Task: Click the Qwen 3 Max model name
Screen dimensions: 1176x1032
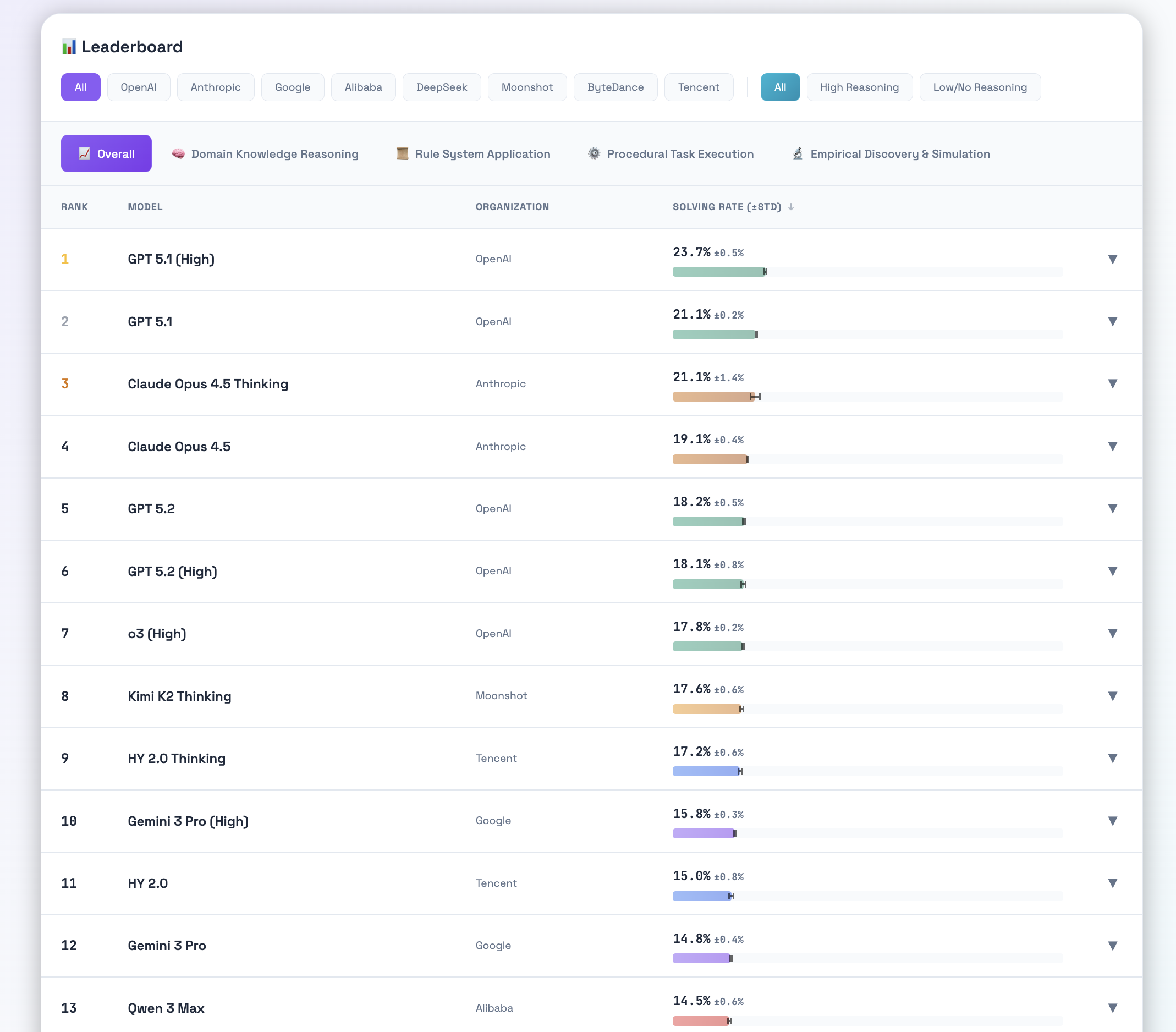Action: 166,1008
